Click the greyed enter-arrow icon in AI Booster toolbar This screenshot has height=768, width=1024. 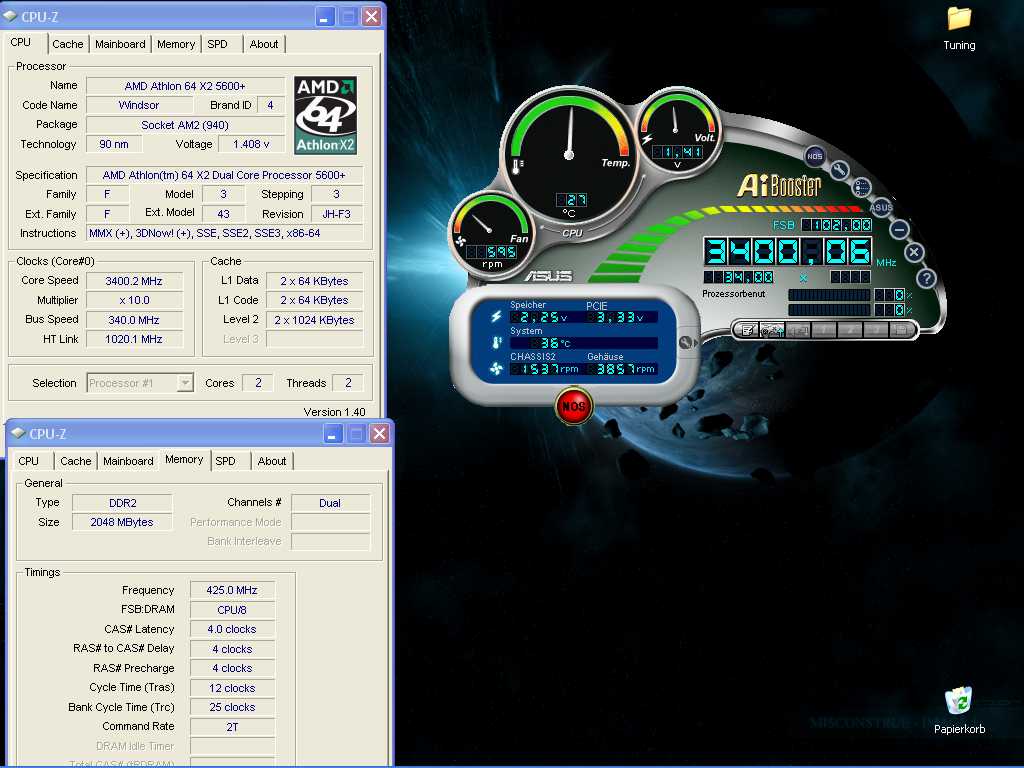pos(798,330)
